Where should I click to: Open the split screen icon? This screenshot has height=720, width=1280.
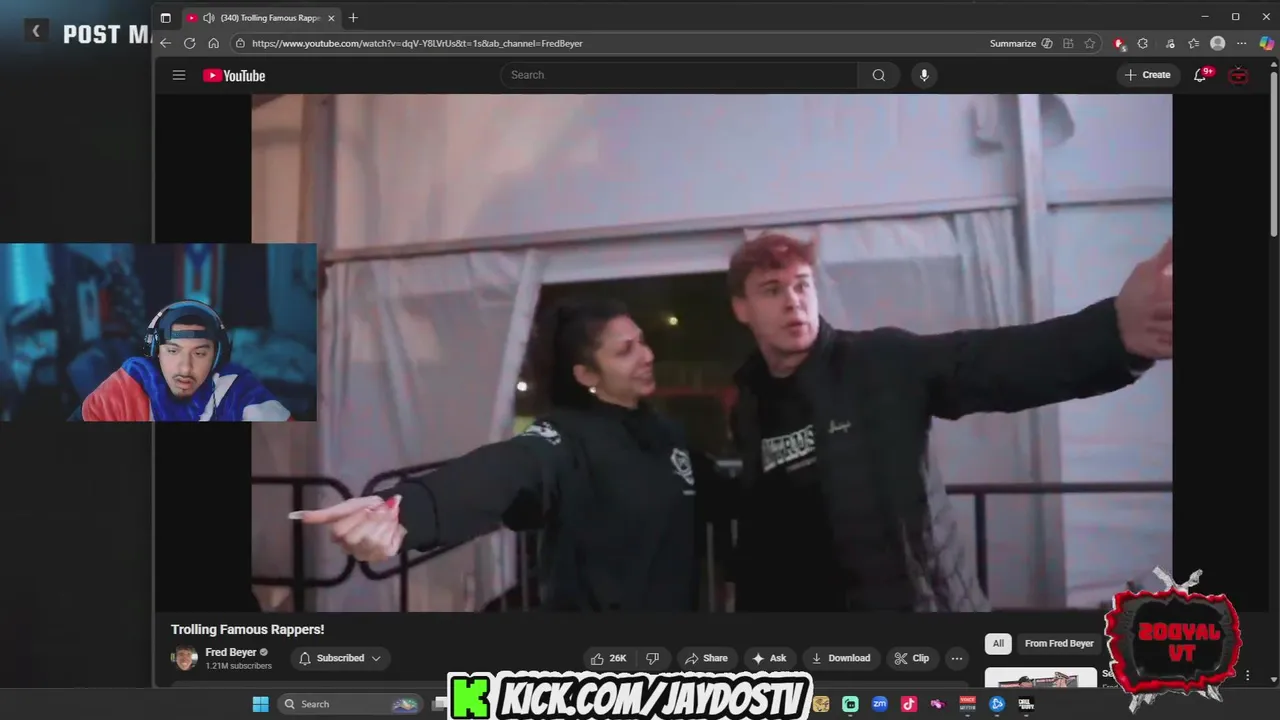tap(1068, 43)
